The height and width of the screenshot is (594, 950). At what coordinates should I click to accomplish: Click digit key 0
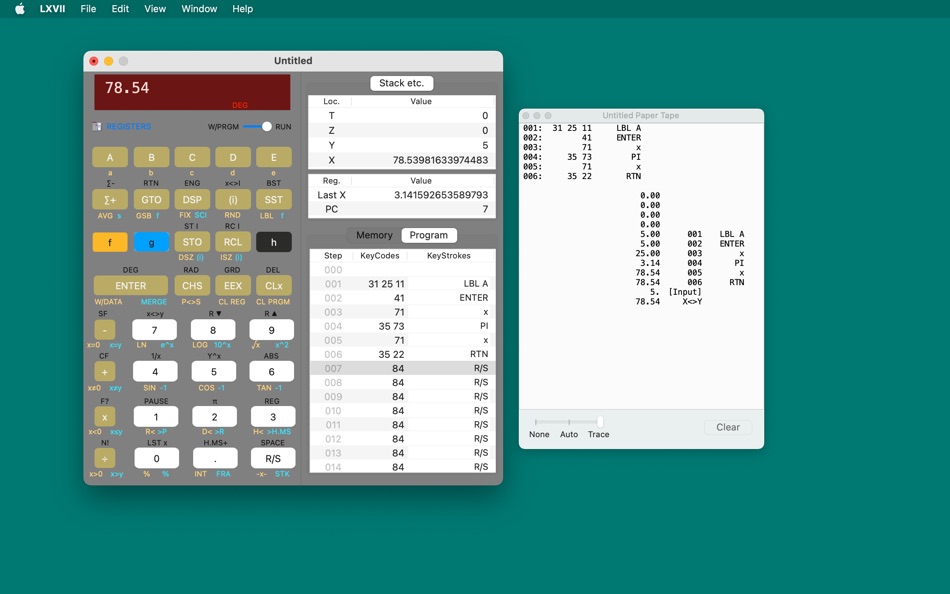156,458
